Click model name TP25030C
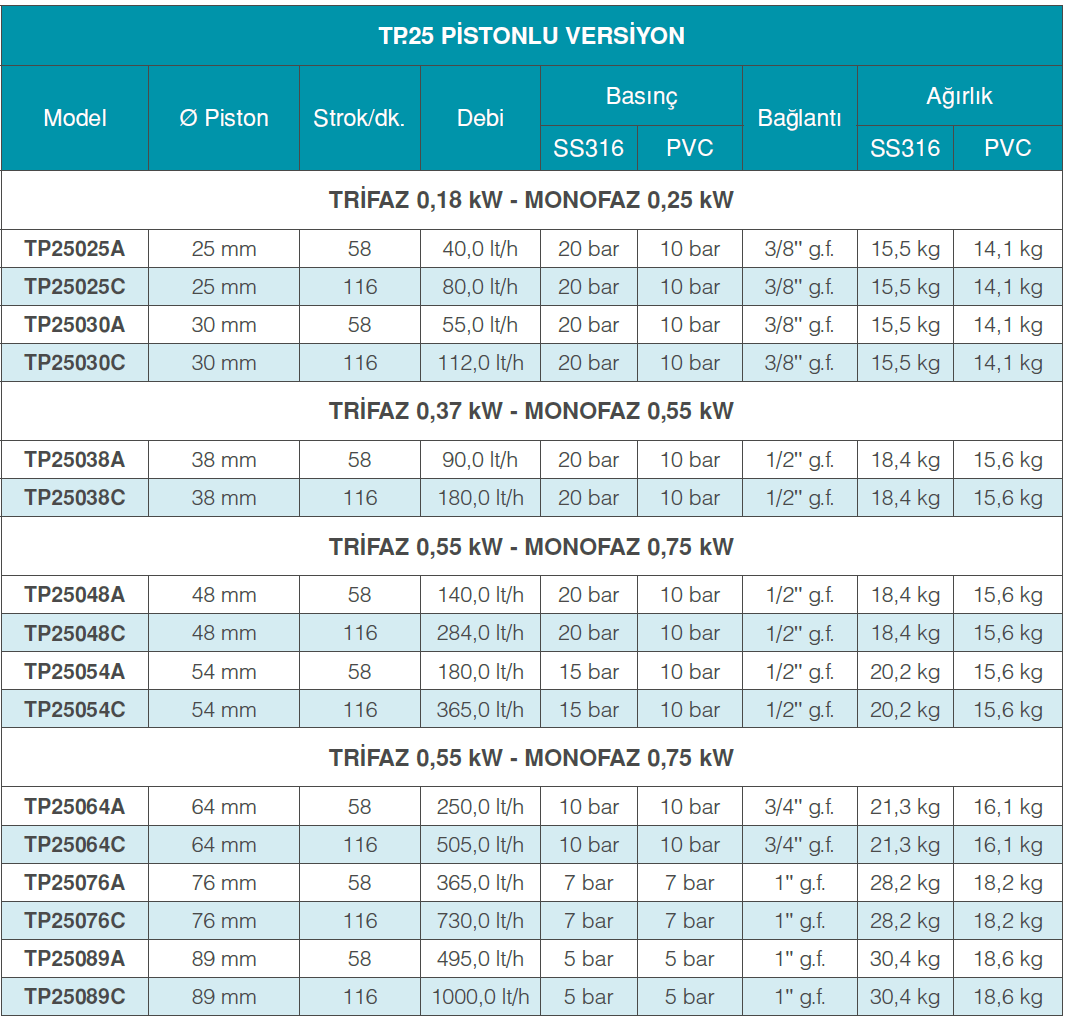This screenshot has height=1020, width=1065. coord(75,363)
